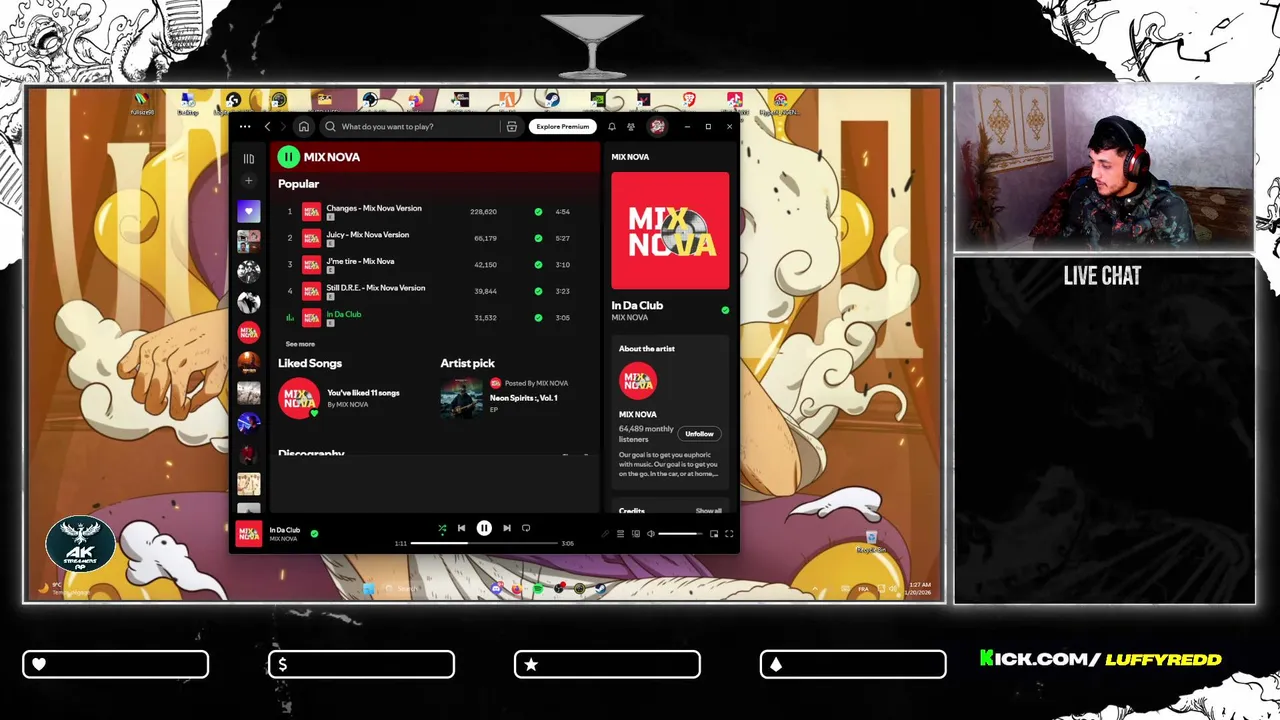
Task: Create a playlist with the plus icon
Action: [249, 181]
